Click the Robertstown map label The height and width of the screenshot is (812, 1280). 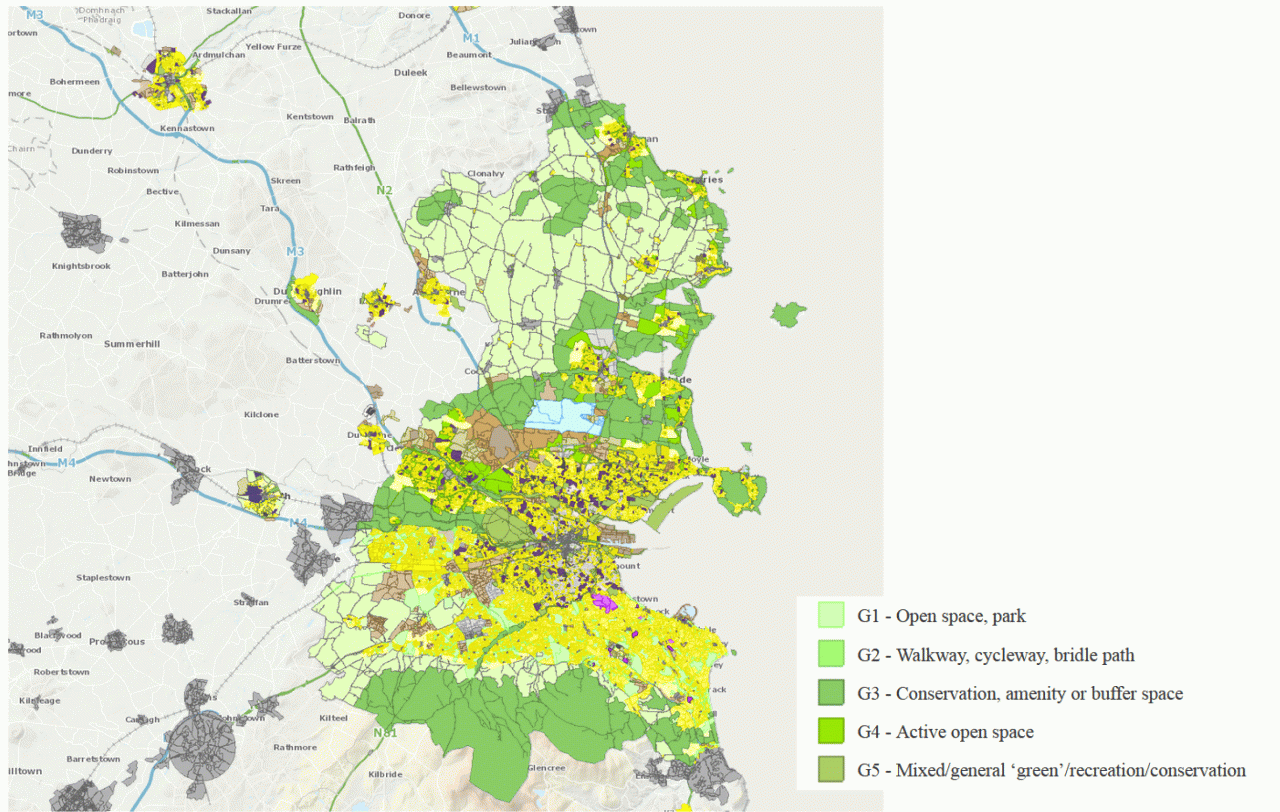62,672
